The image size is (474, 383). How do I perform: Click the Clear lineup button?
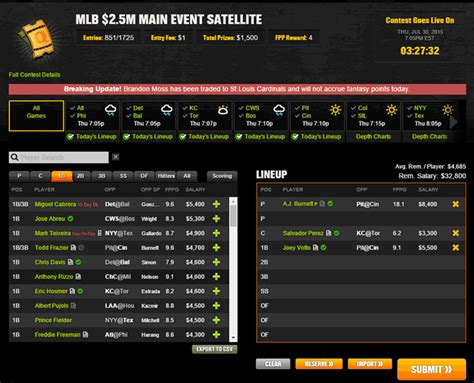click(x=273, y=364)
